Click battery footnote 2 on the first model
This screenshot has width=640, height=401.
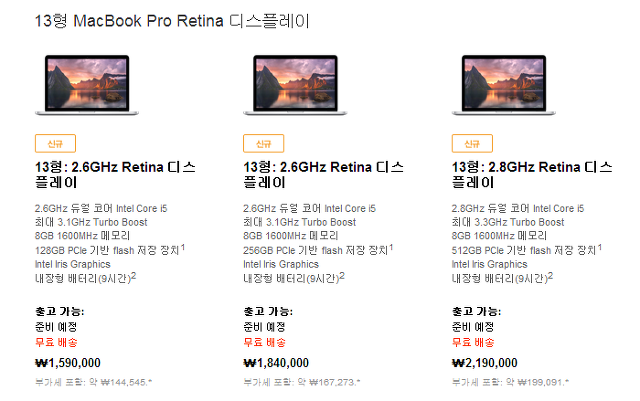click(x=133, y=276)
